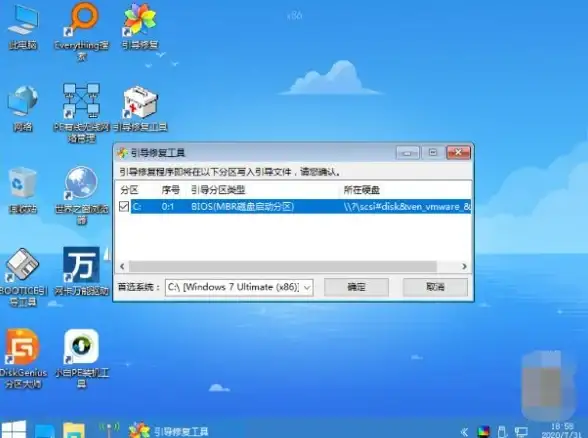This screenshot has width=588, height=438.
Task: Launch 引导修复工具 first-aid kit desktop icon
Action: click(x=140, y=109)
